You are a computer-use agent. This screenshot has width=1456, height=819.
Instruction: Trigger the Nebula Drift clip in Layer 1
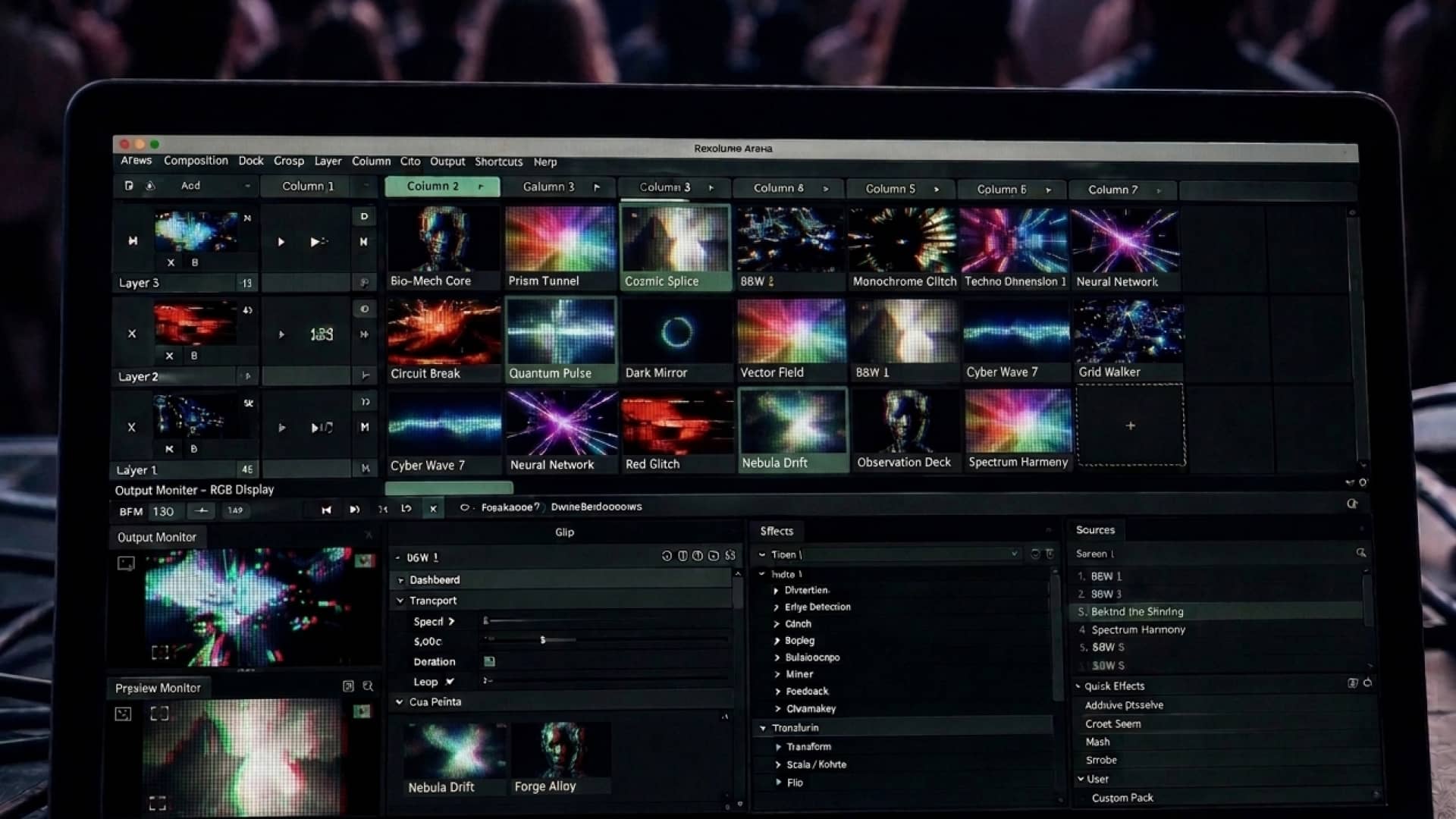792,430
